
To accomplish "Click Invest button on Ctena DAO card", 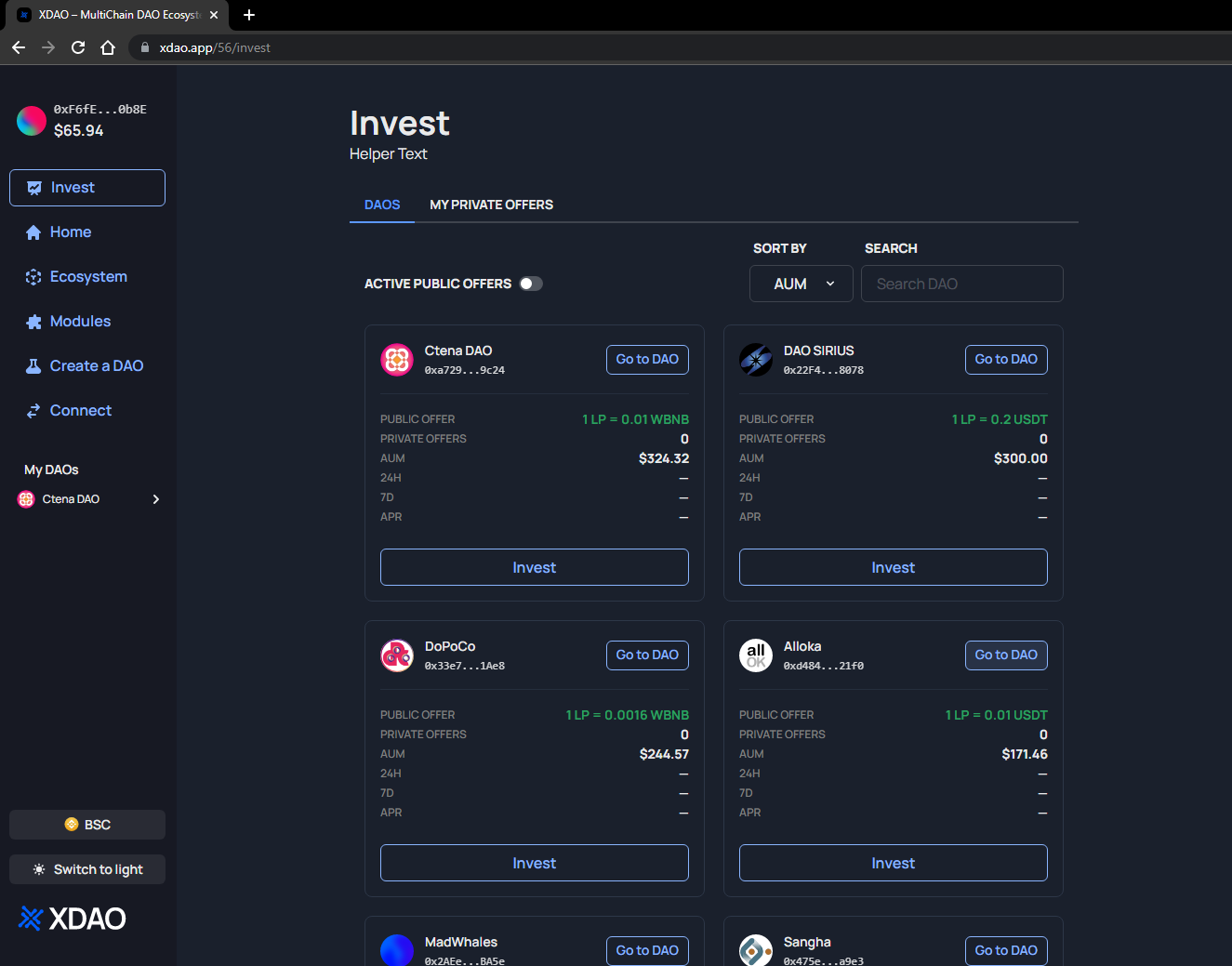I will 535,567.
